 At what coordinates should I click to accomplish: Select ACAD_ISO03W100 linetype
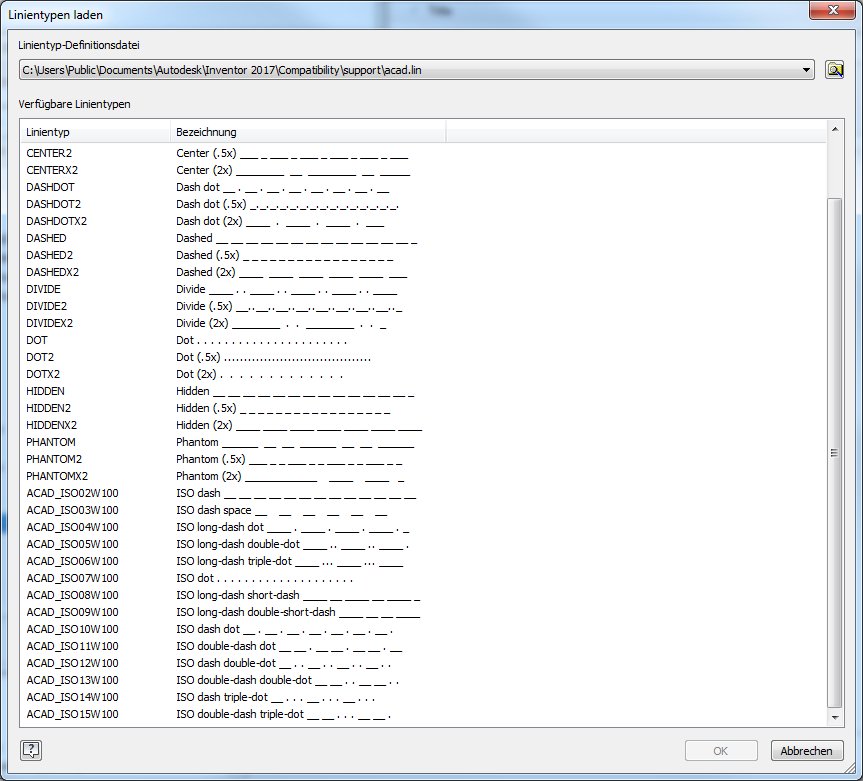[72, 510]
